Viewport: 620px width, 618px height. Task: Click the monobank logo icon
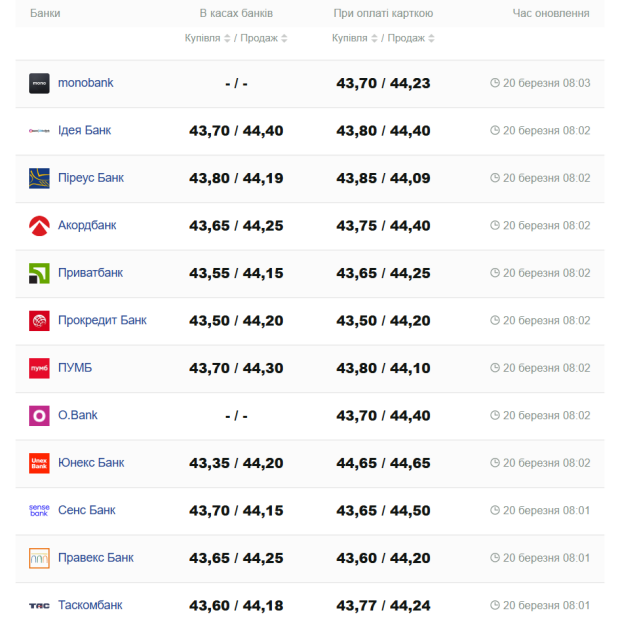click(x=39, y=83)
